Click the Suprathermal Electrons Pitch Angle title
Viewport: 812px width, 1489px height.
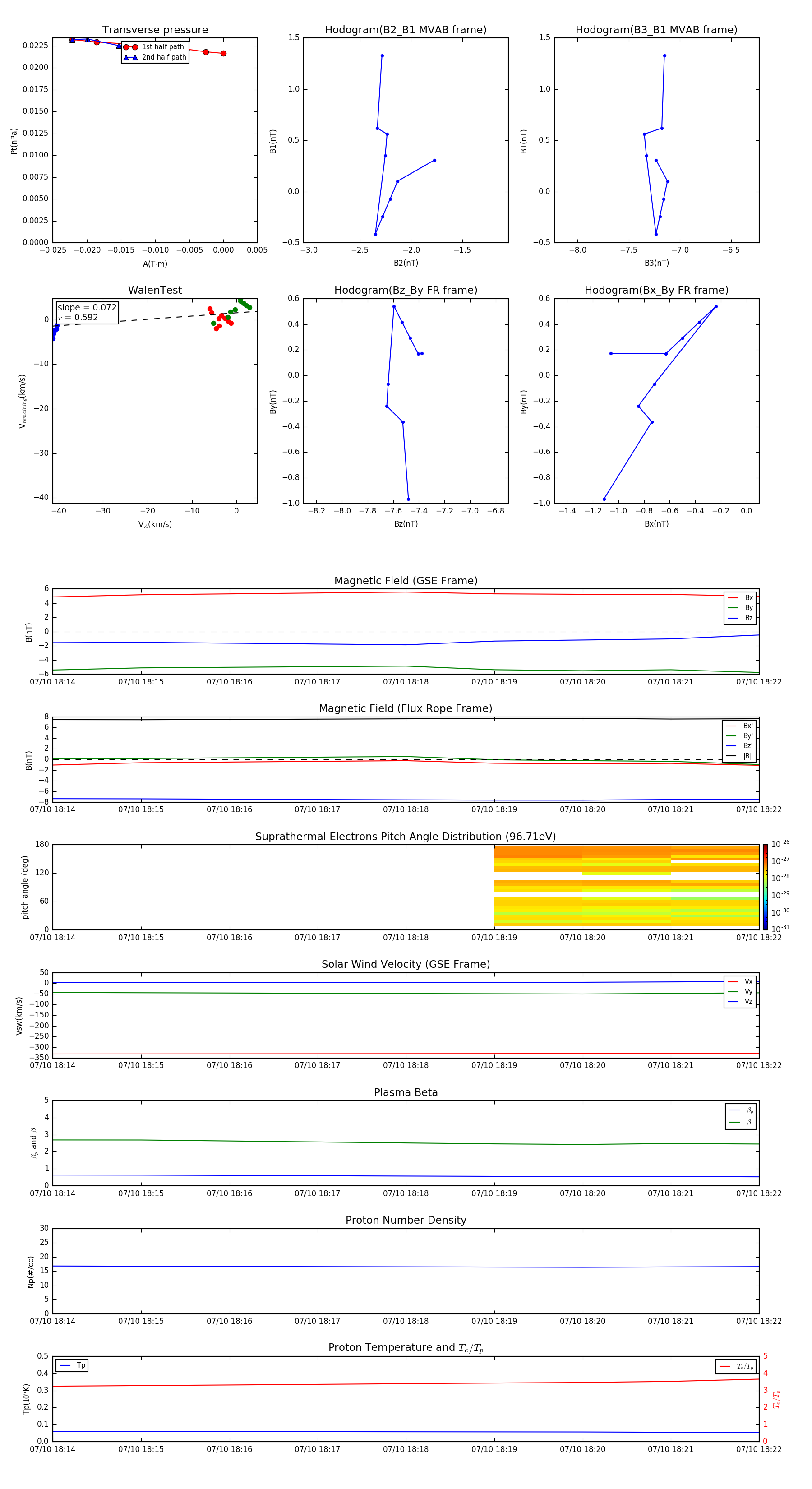[406, 837]
